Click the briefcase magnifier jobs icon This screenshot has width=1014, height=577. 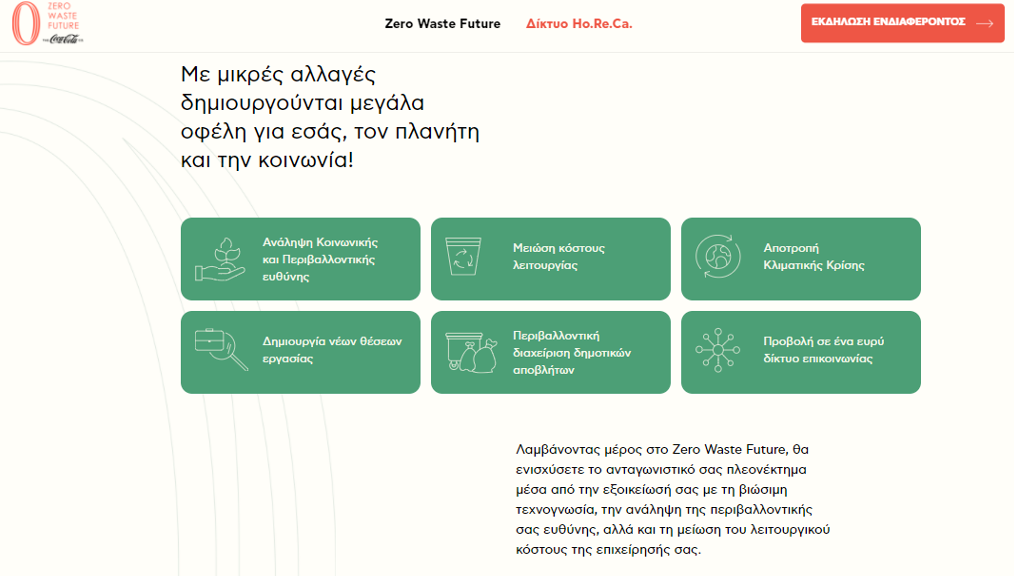(221, 349)
